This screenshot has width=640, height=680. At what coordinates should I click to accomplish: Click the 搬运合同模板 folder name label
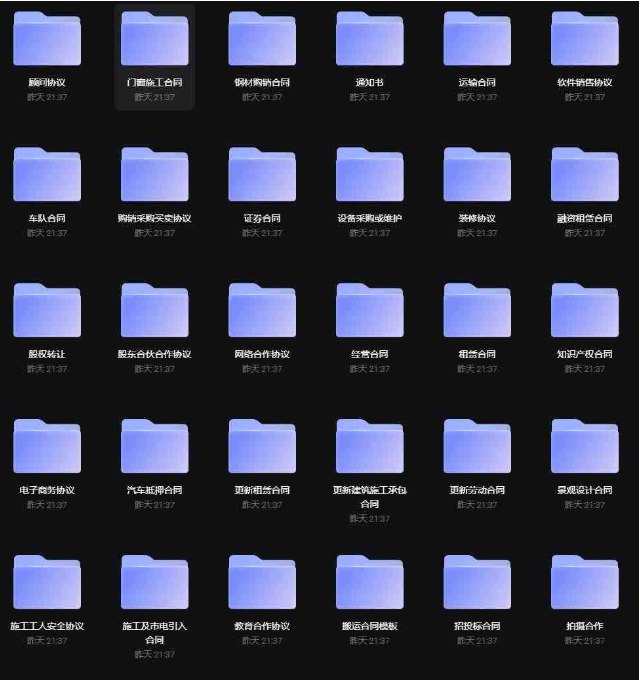point(370,626)
